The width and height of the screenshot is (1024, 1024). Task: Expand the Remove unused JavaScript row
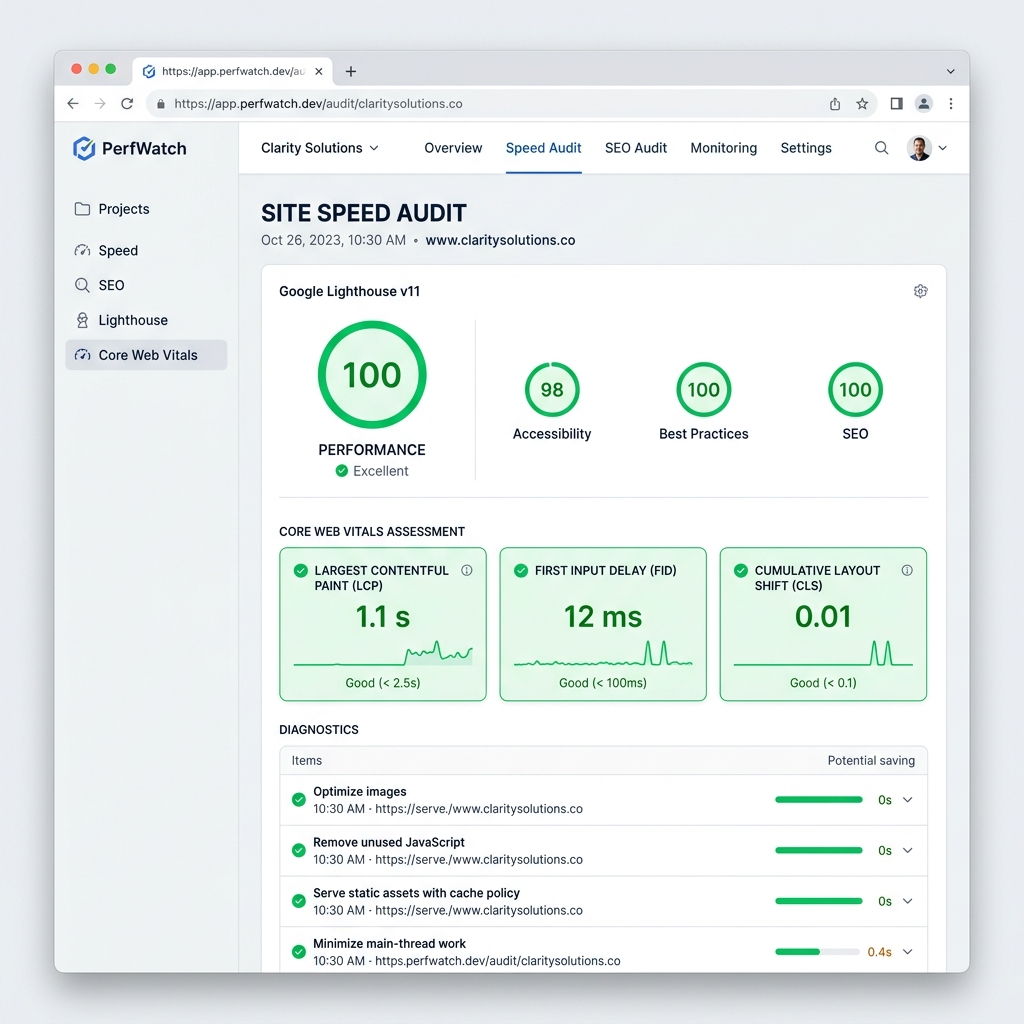pyautogui.click(x=908, y=850)
